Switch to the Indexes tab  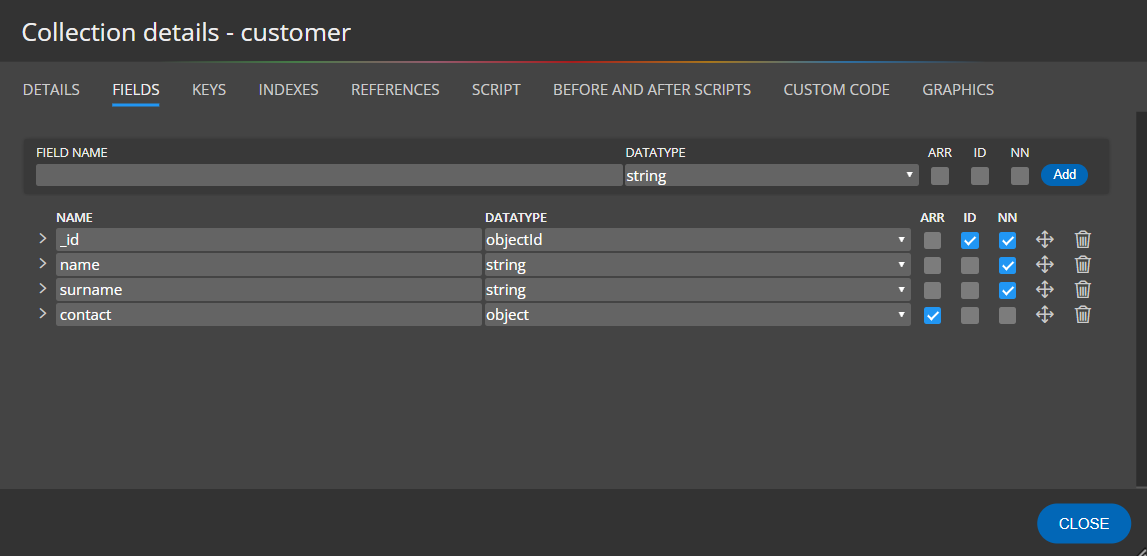click(x=288, y=90)
